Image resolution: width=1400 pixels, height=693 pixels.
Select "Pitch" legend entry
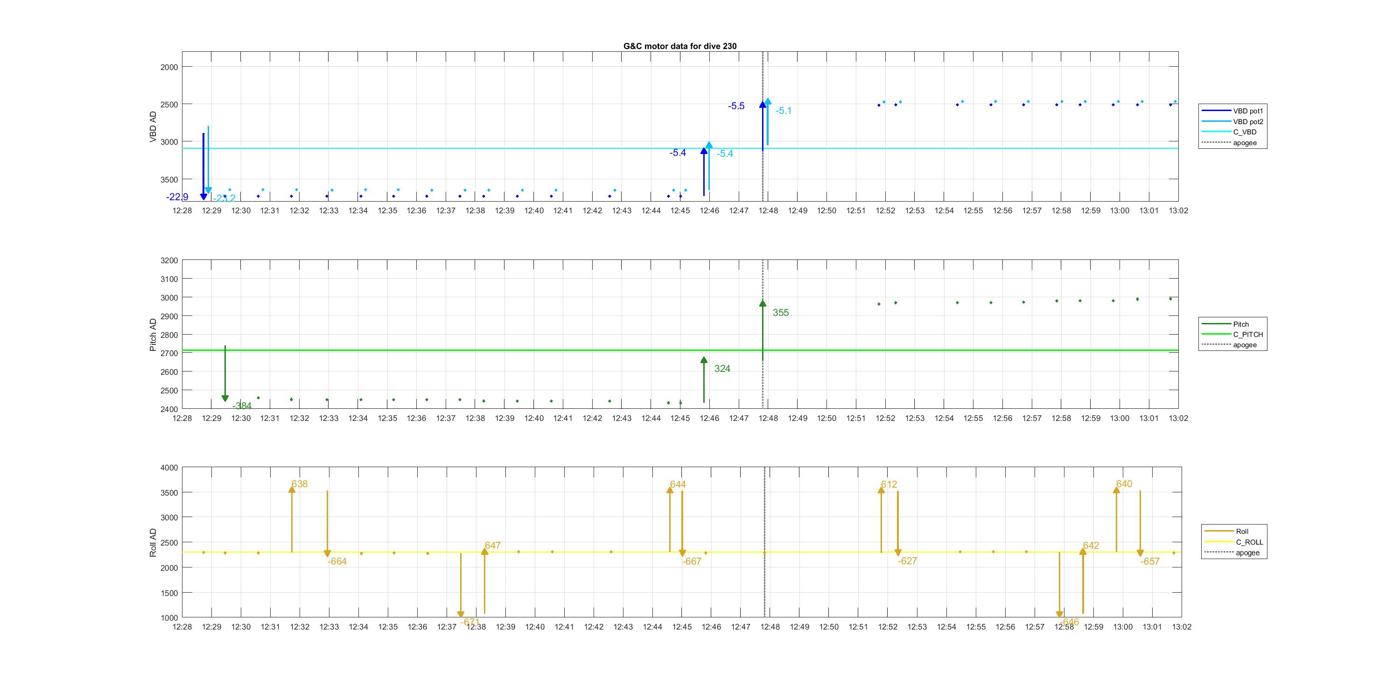tap(1243, 324)
